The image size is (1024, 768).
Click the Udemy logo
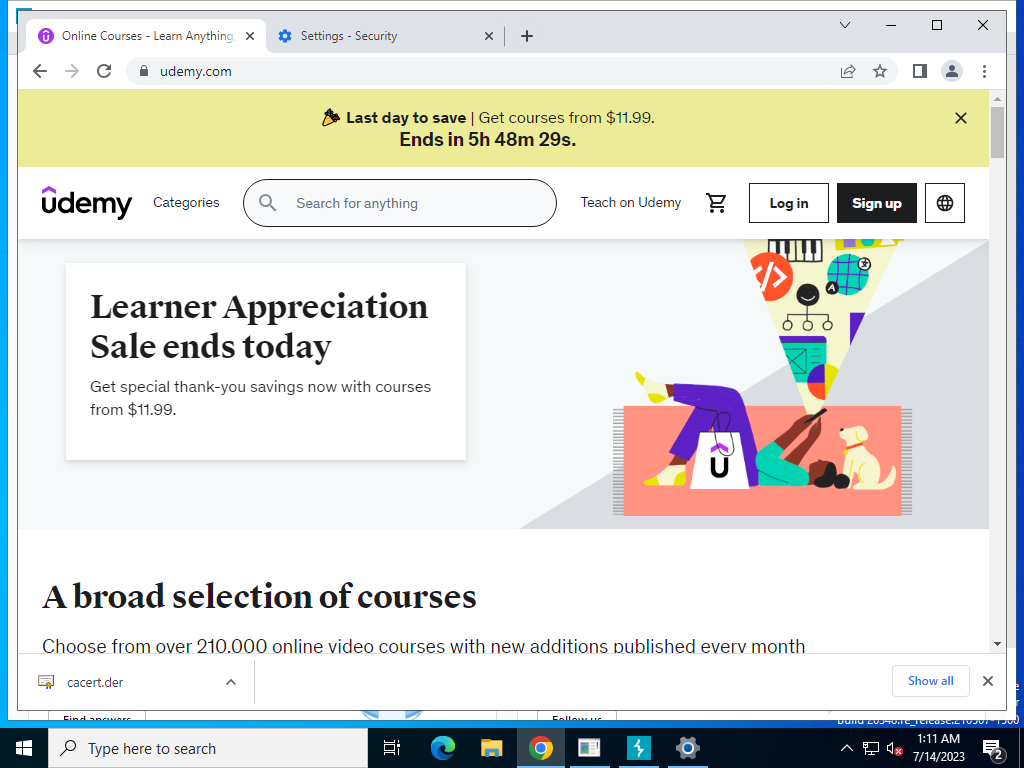(87, 202)
